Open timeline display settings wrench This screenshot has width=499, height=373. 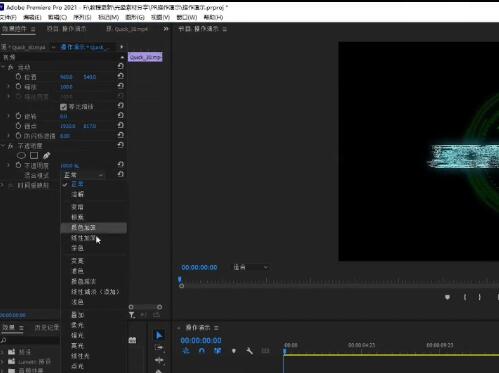(249, 351)
